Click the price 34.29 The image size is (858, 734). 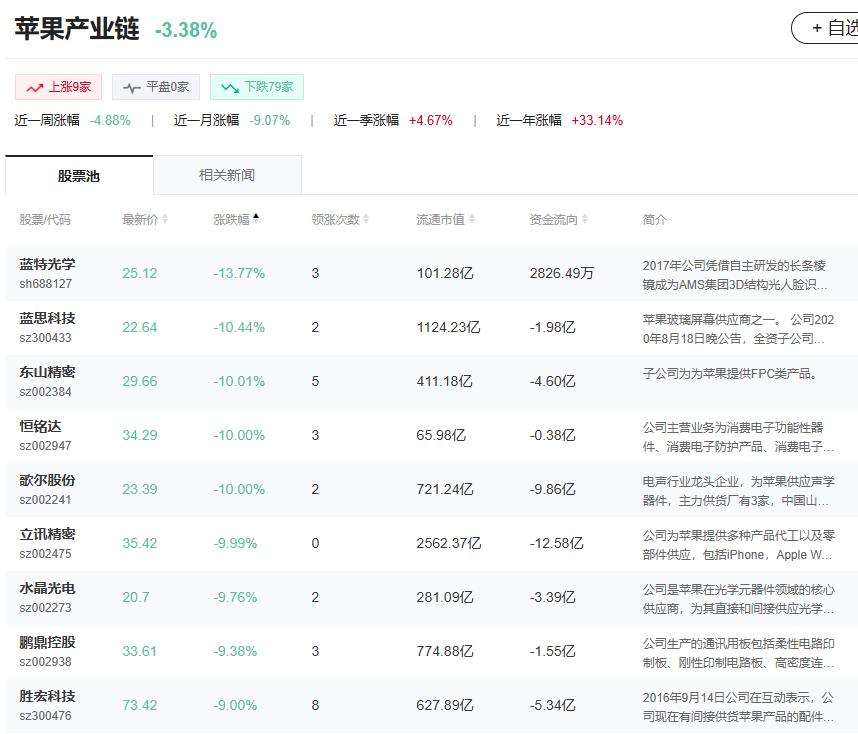140,435
